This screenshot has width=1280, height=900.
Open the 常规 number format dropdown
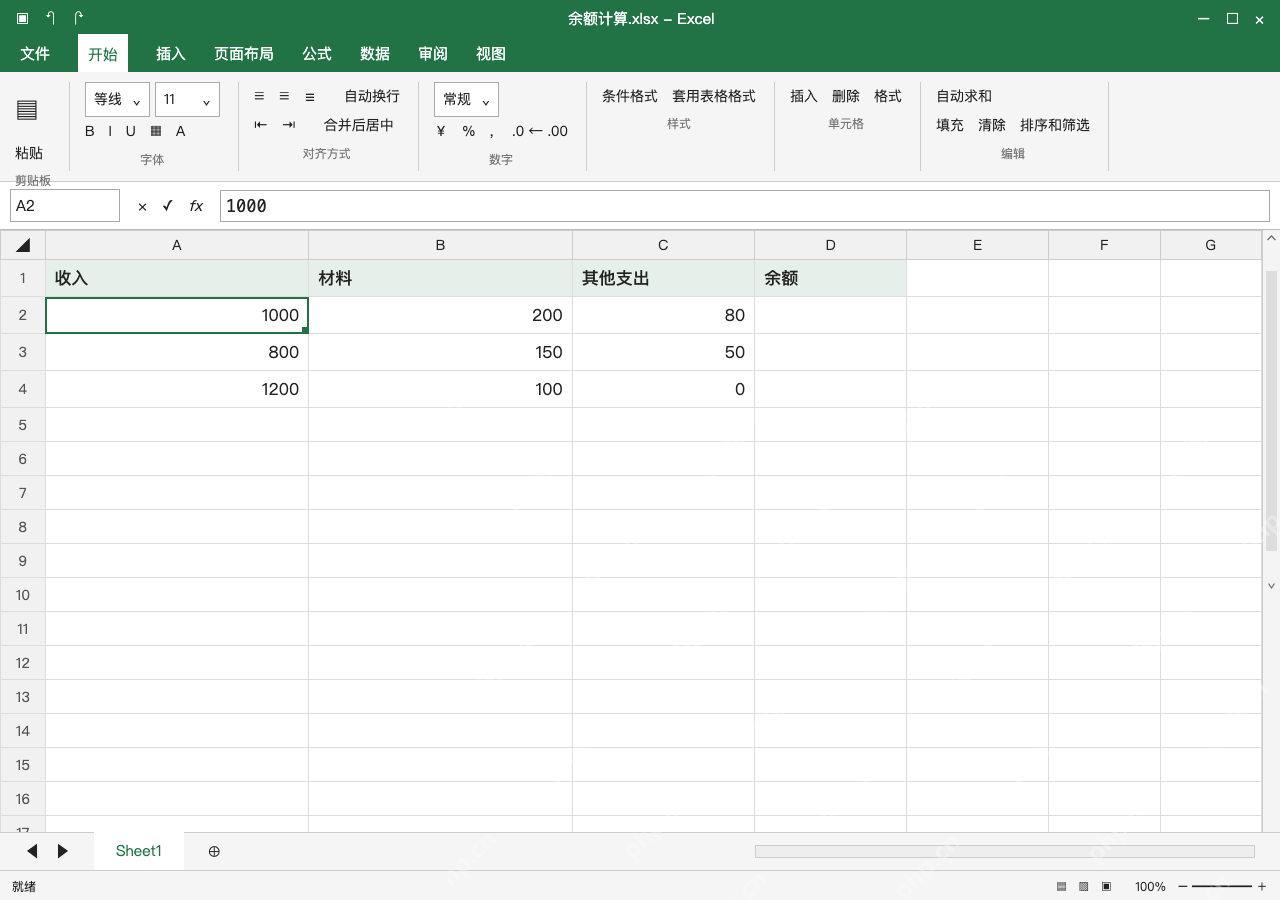466,99
